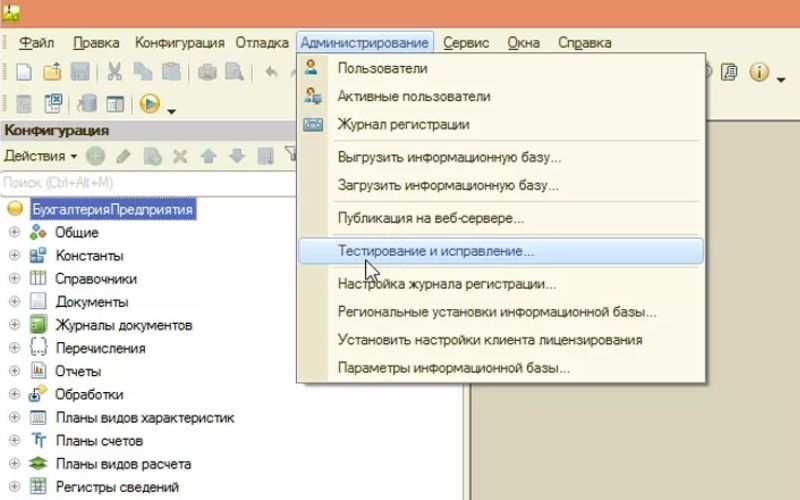Open the Правка menu
Image resolution: width=800 pixels, height=500 pixels.
[96, 43]
